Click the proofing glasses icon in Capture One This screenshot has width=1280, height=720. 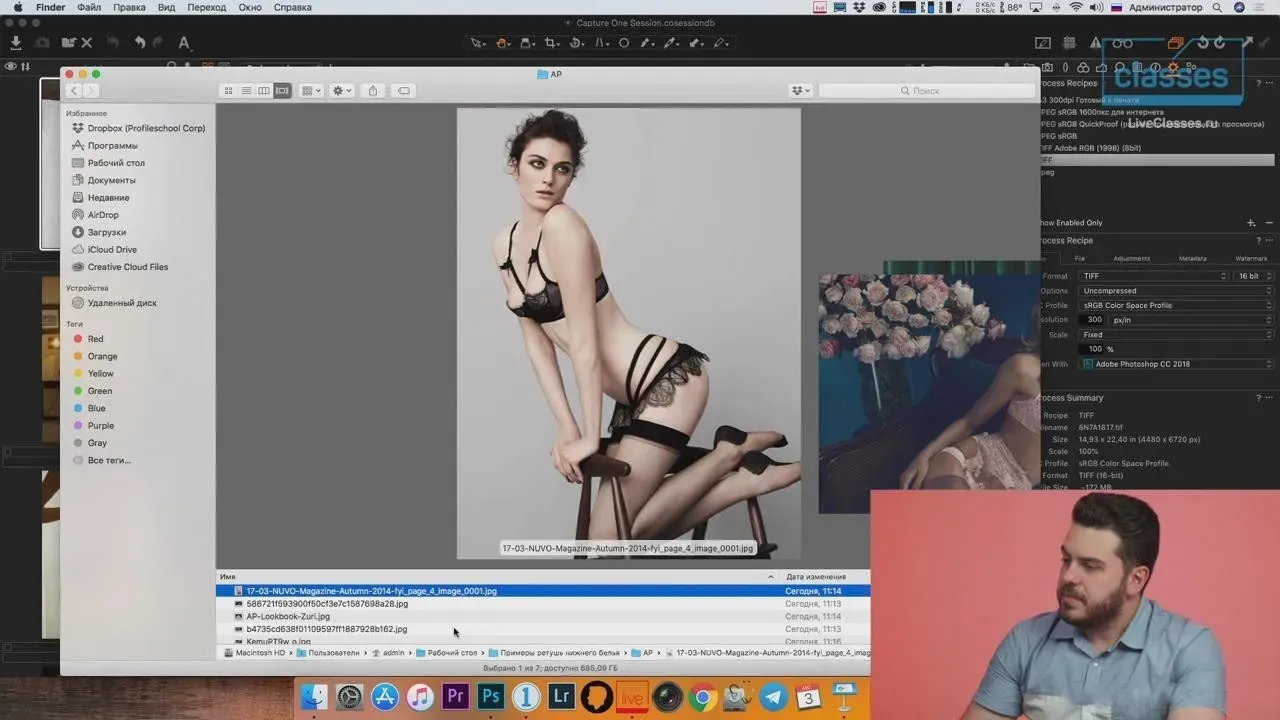tap(1123, 43)
